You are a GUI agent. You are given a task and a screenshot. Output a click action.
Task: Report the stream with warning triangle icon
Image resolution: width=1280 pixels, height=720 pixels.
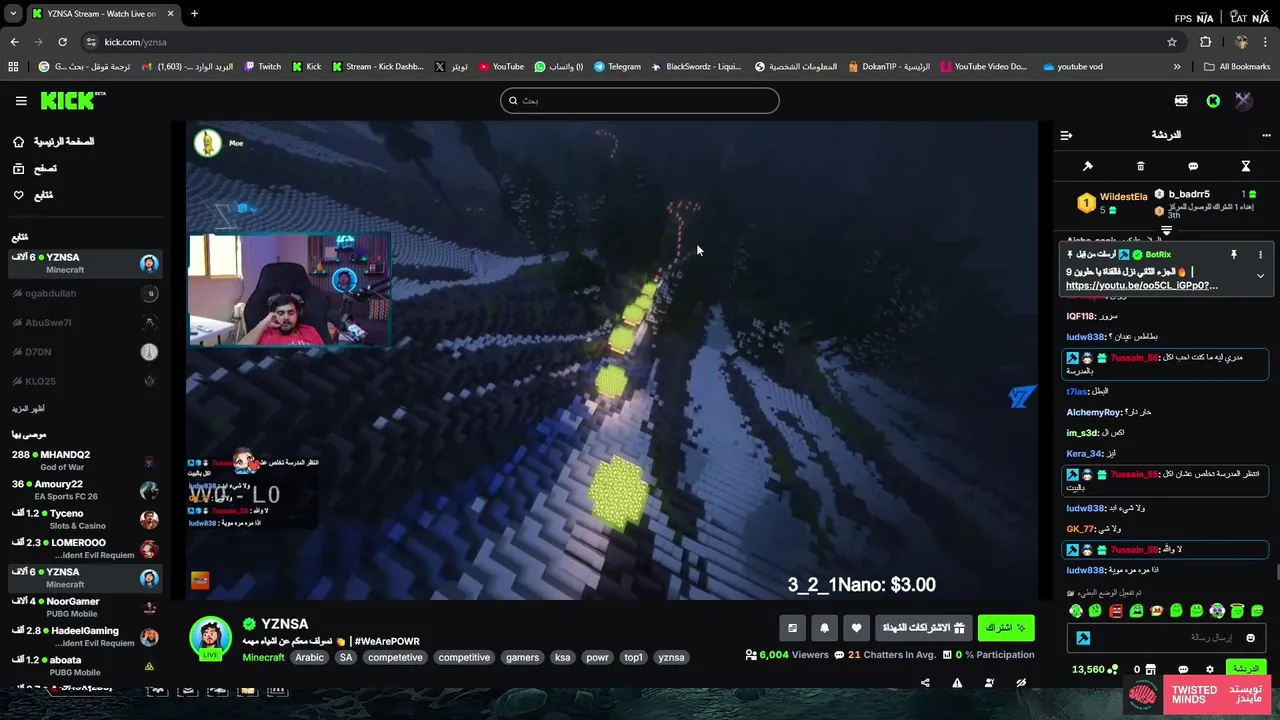click(x=957, y=683)
